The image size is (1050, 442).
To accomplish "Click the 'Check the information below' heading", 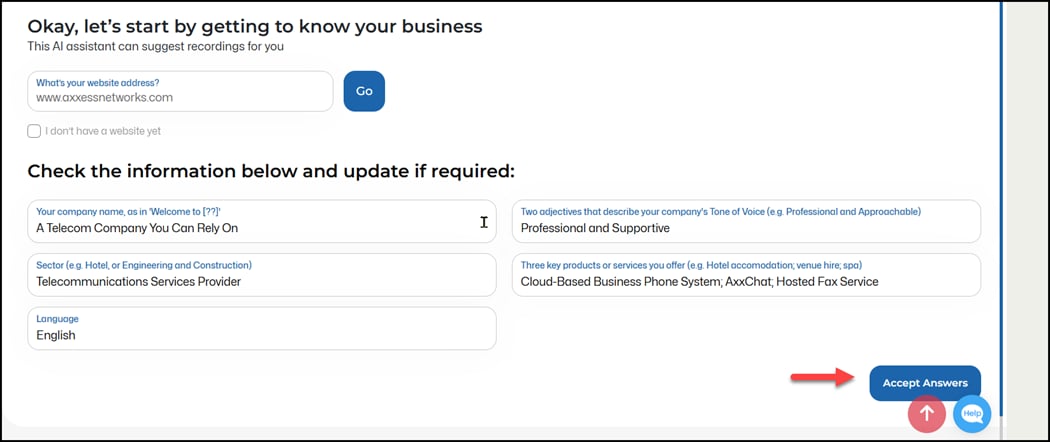I will 270,171.
